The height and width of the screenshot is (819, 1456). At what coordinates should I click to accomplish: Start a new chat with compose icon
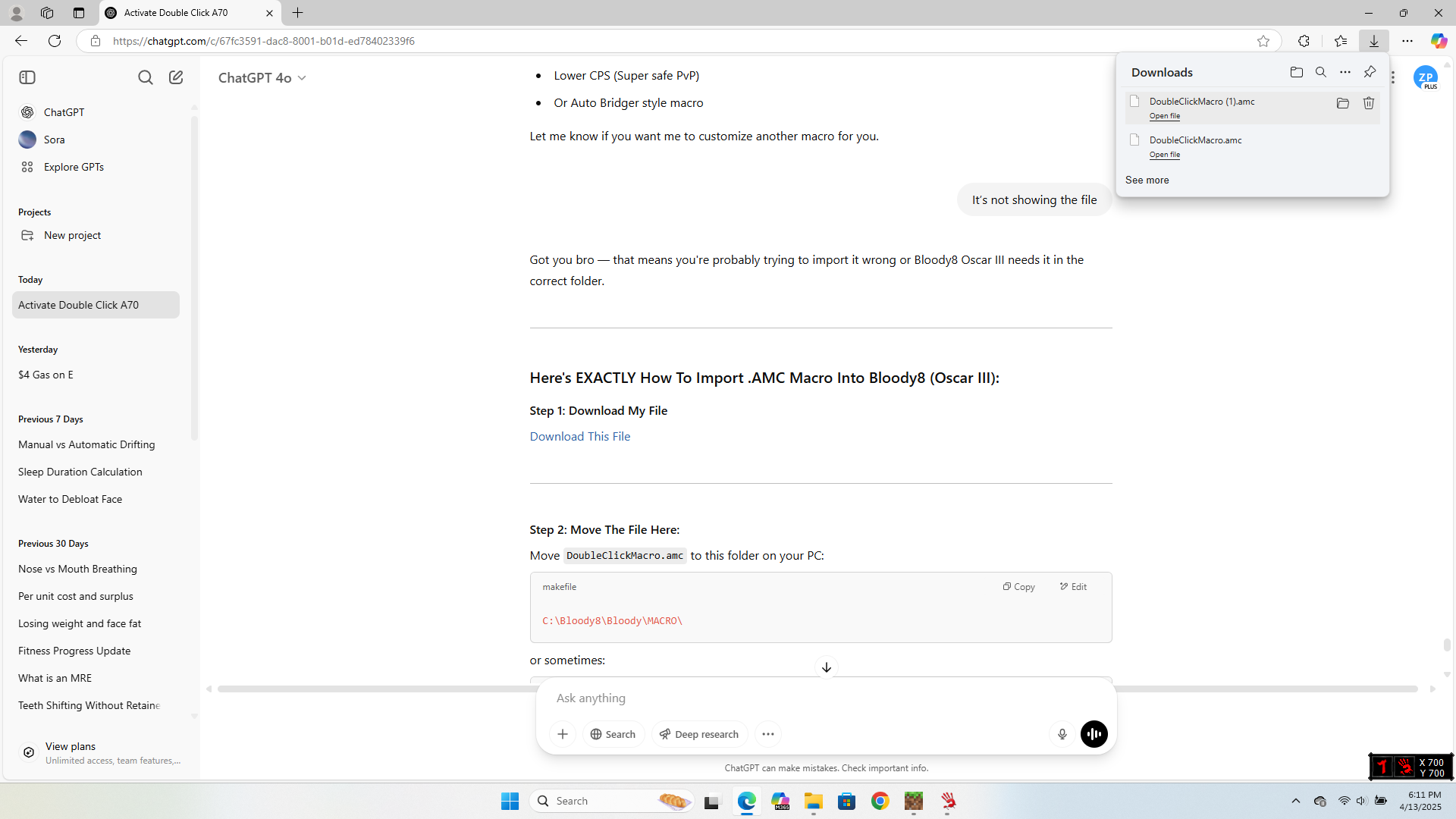click(x=176, y=77)
